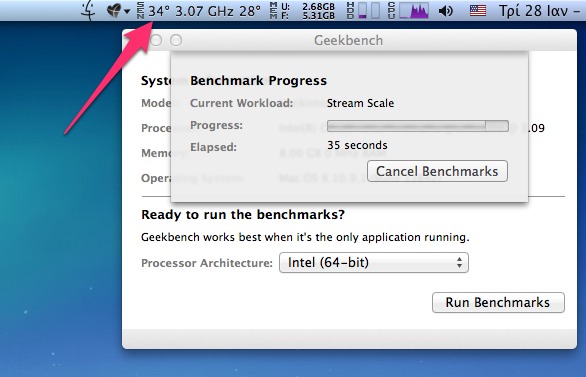Viewport: 586px width, 377px height.
Task: Click the CPU usage graph in menu bar
Action: pos(414,11)
